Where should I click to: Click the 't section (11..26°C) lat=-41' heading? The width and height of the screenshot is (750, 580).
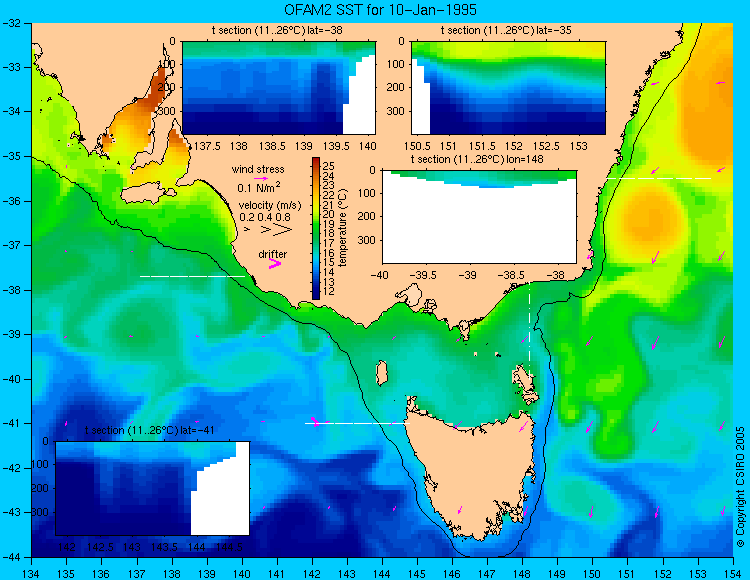tap(149, 430)
